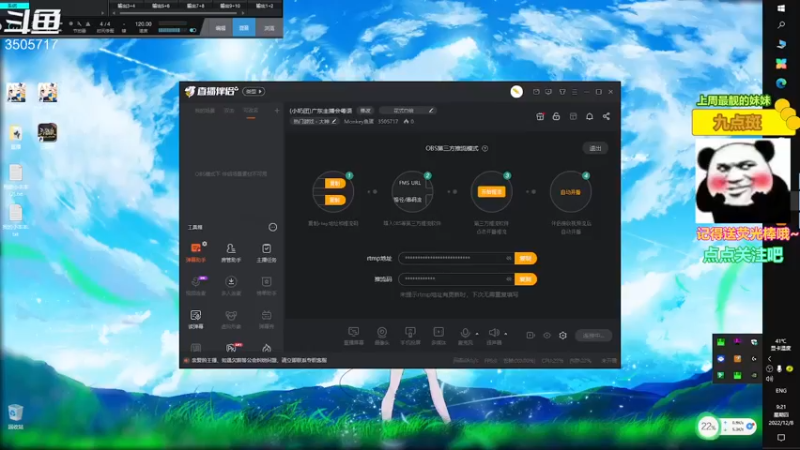Copy the stream key with its orange button
800x450 pixels.
pyautogui.click(x=526, y=279)
